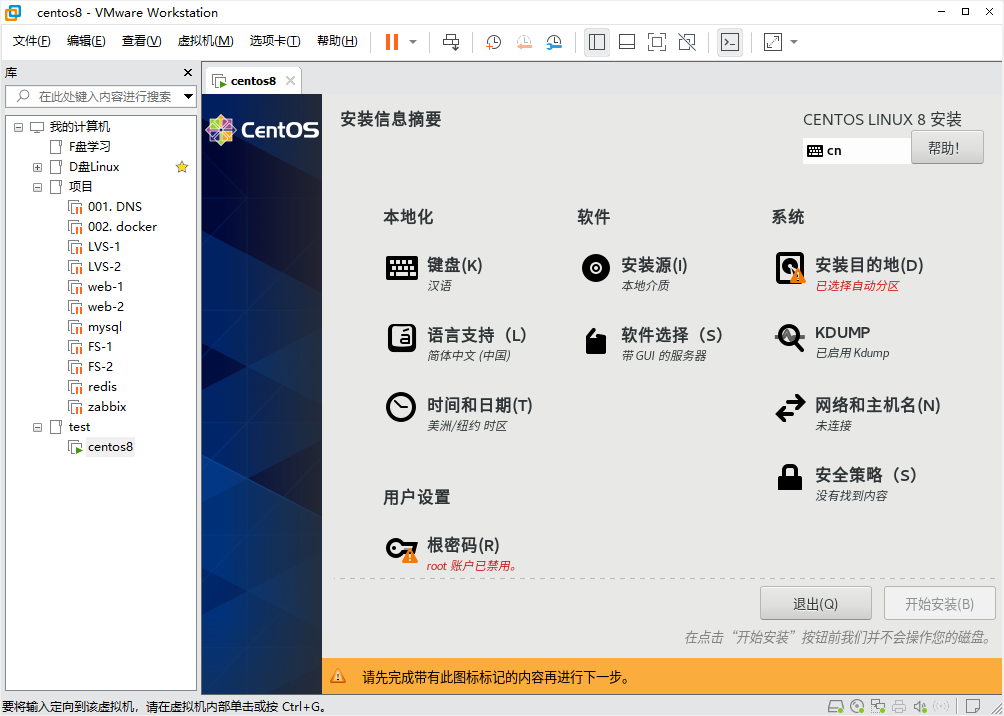Click the message log icon in status bar
This screenshot has width=1004, height=716.
point(973,706)
